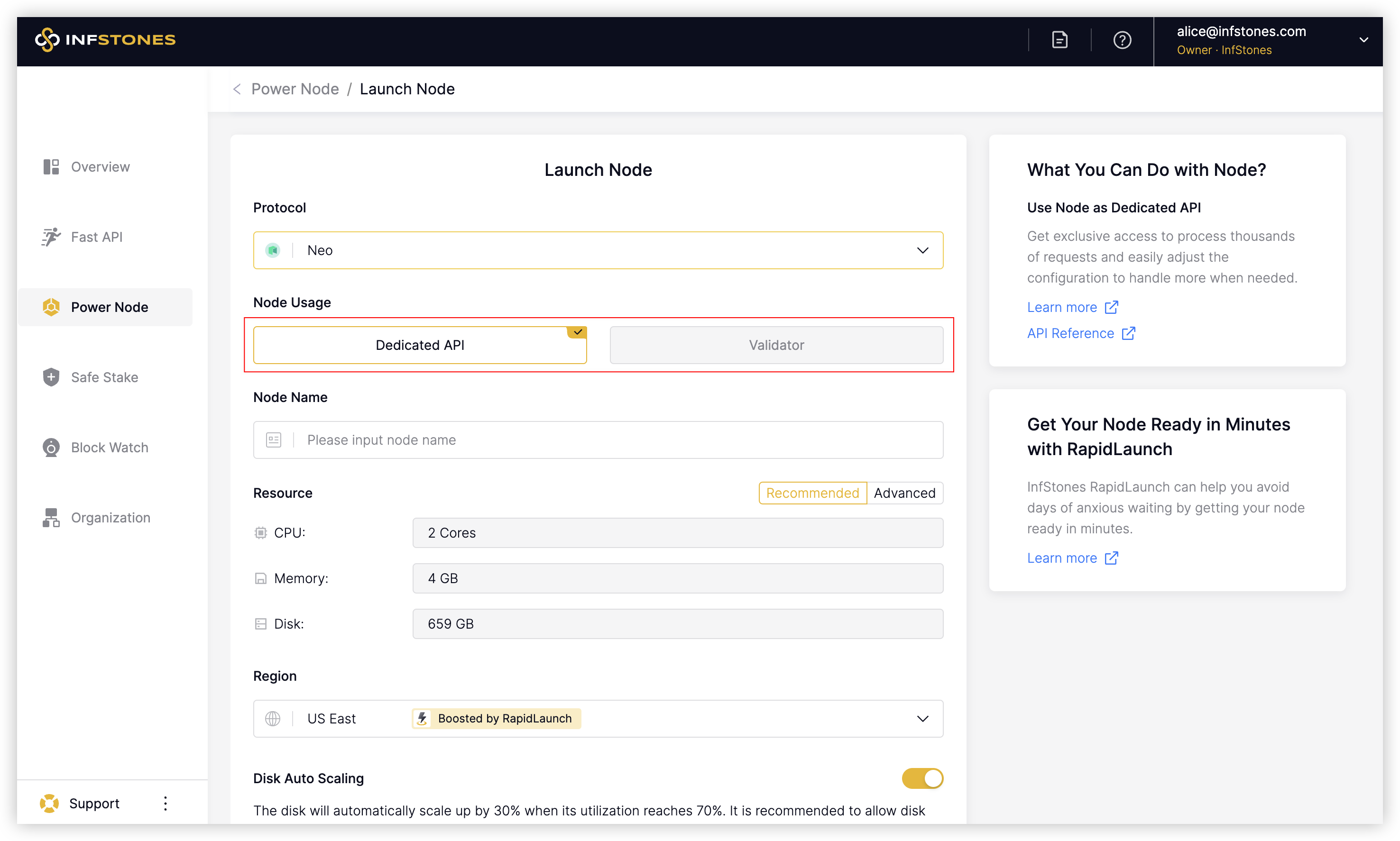1400x841 pixels.
Task: Open the documentation page icon in header
Action: [1059, 40]
